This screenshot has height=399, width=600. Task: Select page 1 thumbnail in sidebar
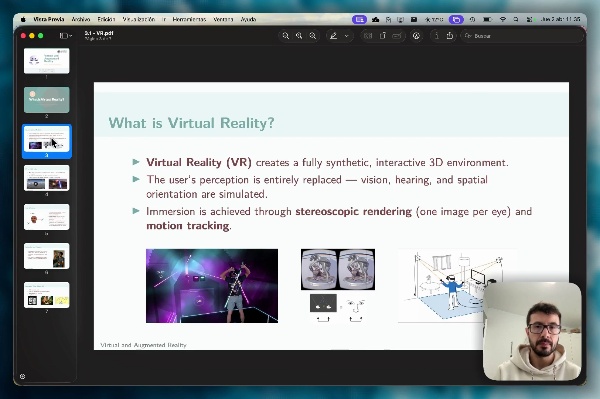coord(47,61)
